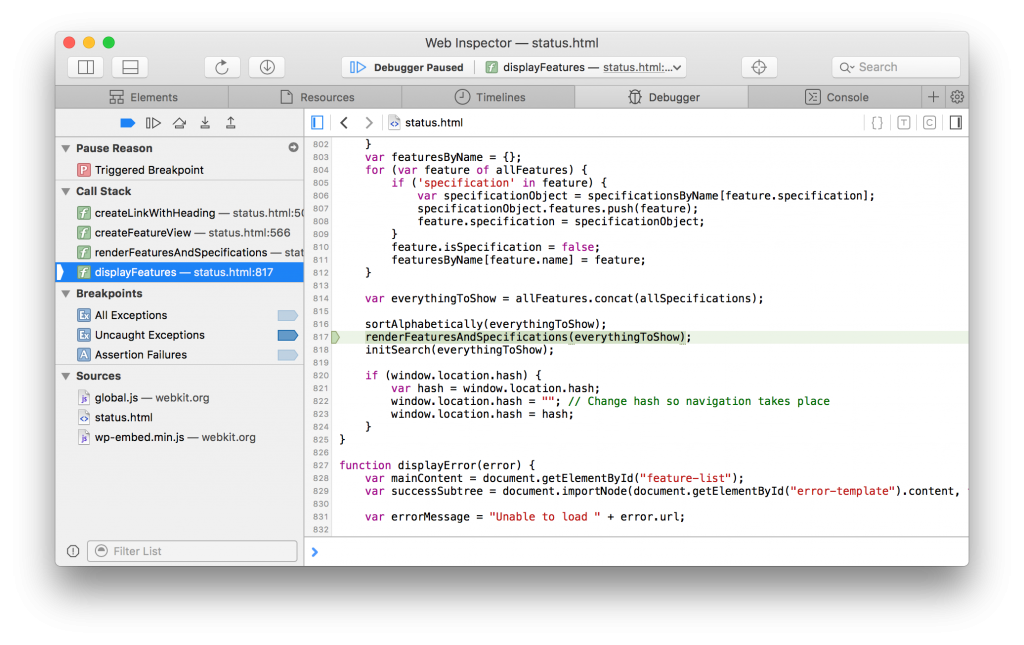The image size is (1024, 645).
Task: Activate the element inspection crosshair tool
Action: (x=759, y=67)
